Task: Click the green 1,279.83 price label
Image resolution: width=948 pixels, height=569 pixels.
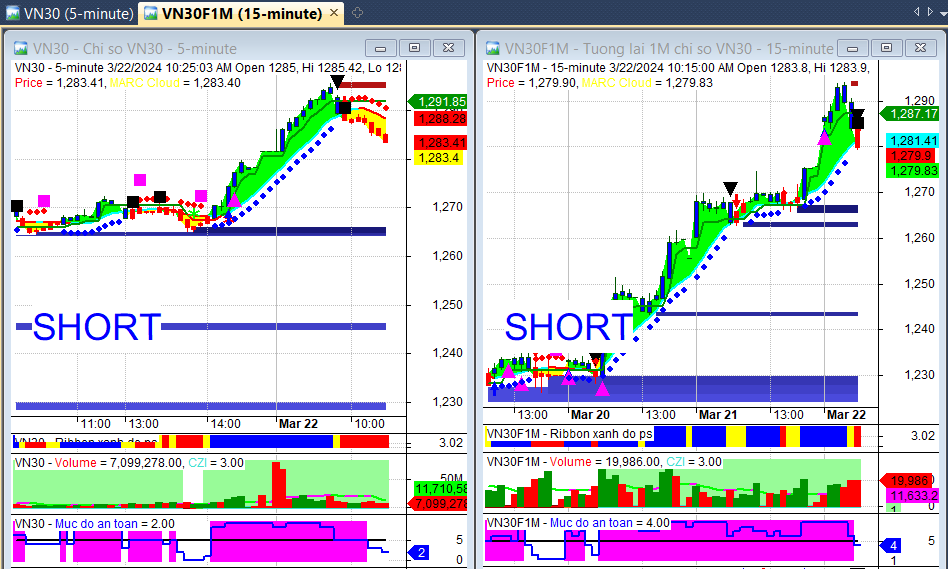Action: 912,171
